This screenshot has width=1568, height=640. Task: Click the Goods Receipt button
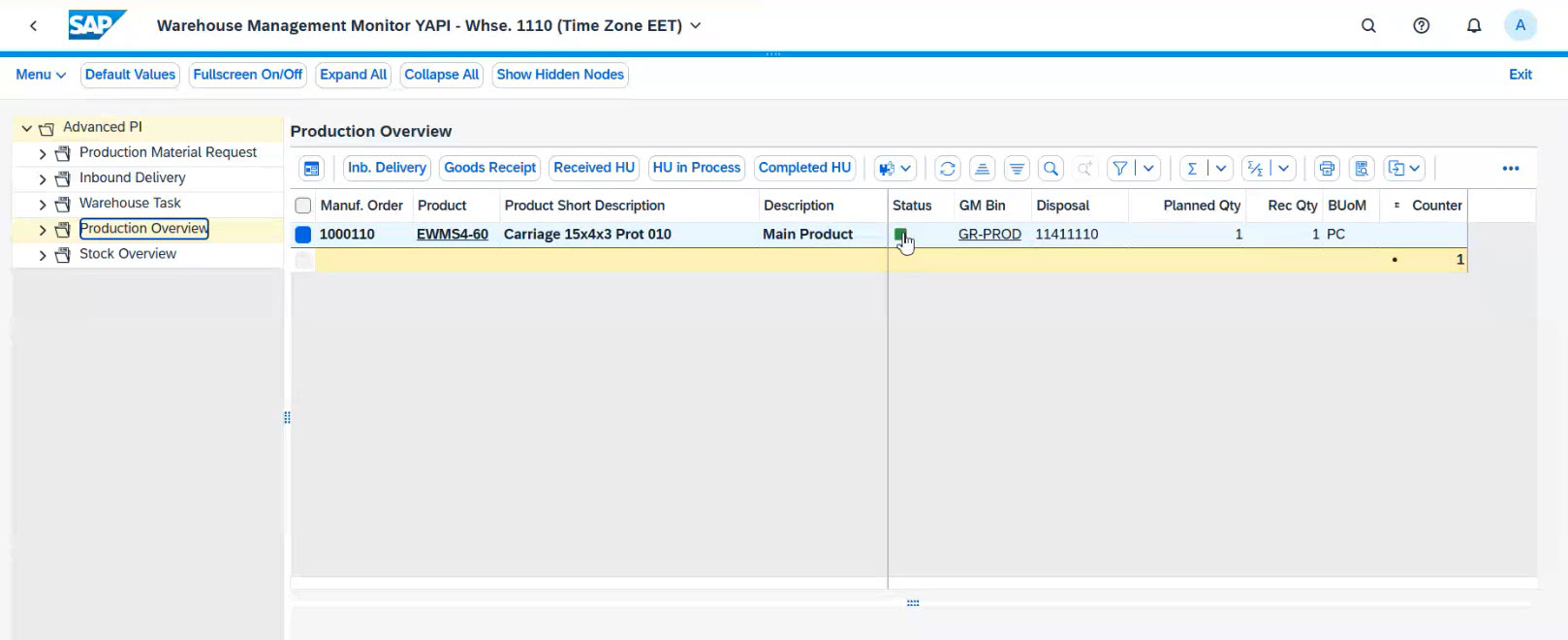[x=489, y=168]
